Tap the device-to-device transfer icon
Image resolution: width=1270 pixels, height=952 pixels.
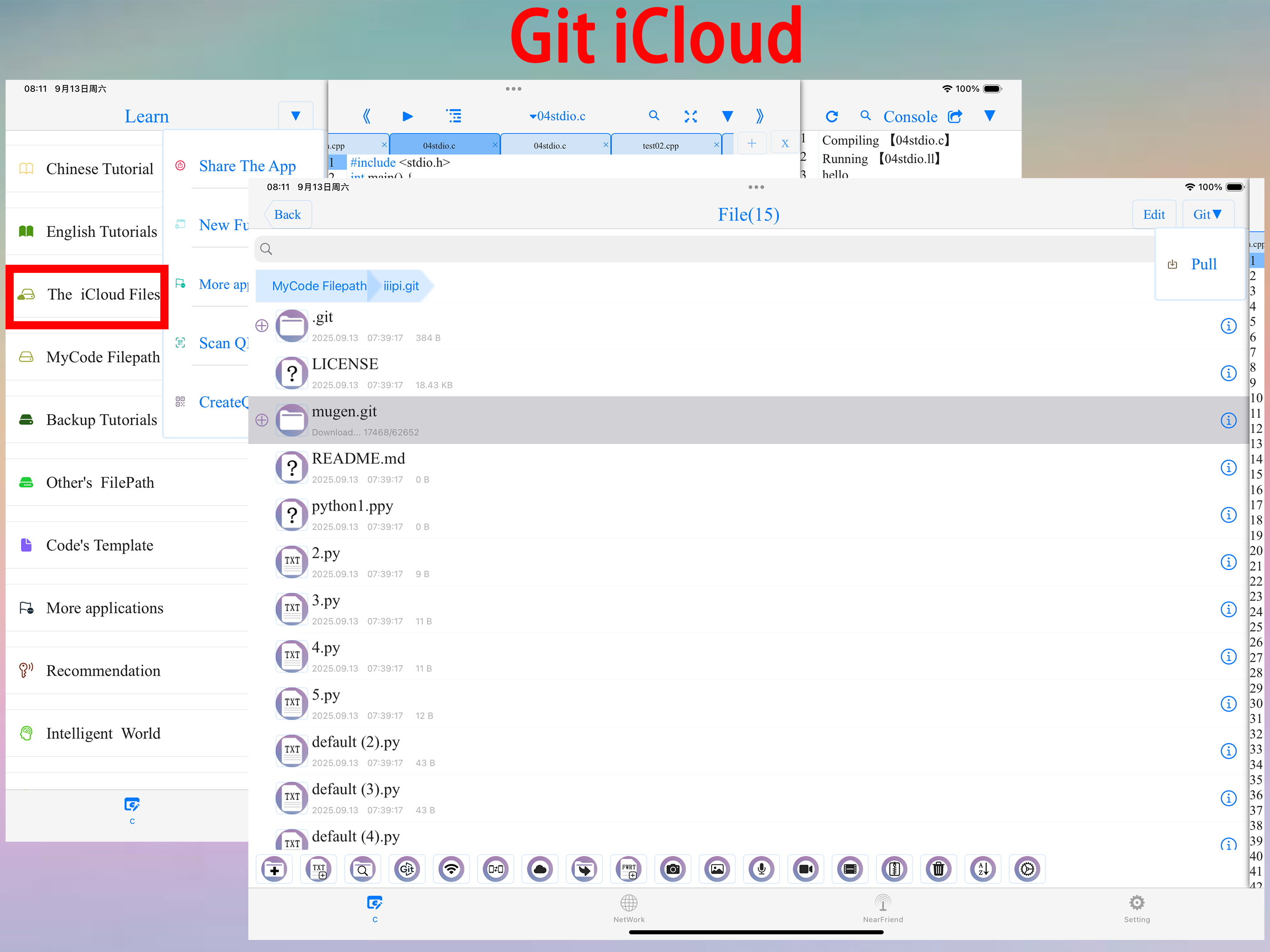pyautogui.click(x=496, y=869)
